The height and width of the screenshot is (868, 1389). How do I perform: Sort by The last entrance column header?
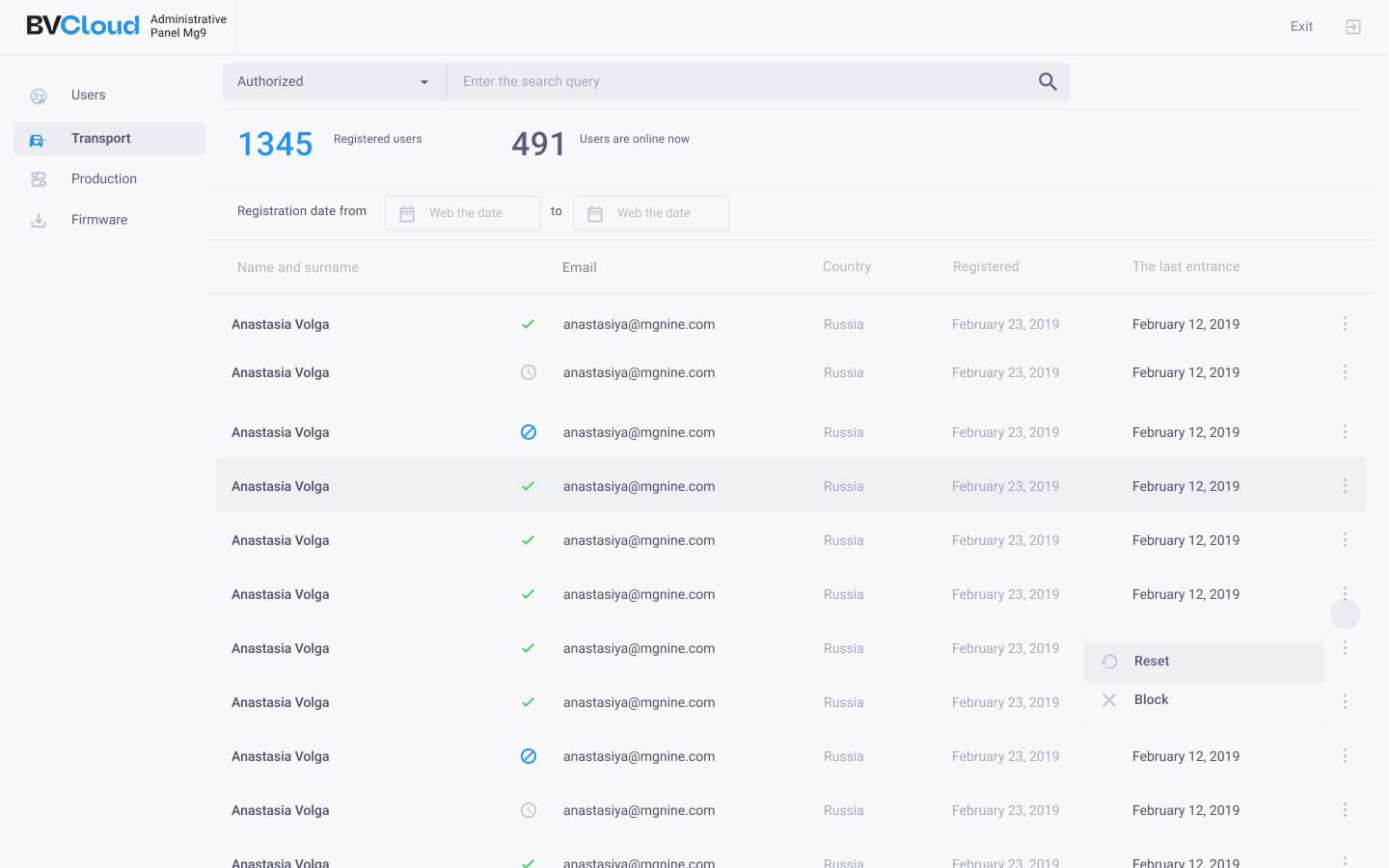click(x=1186, y=266)
